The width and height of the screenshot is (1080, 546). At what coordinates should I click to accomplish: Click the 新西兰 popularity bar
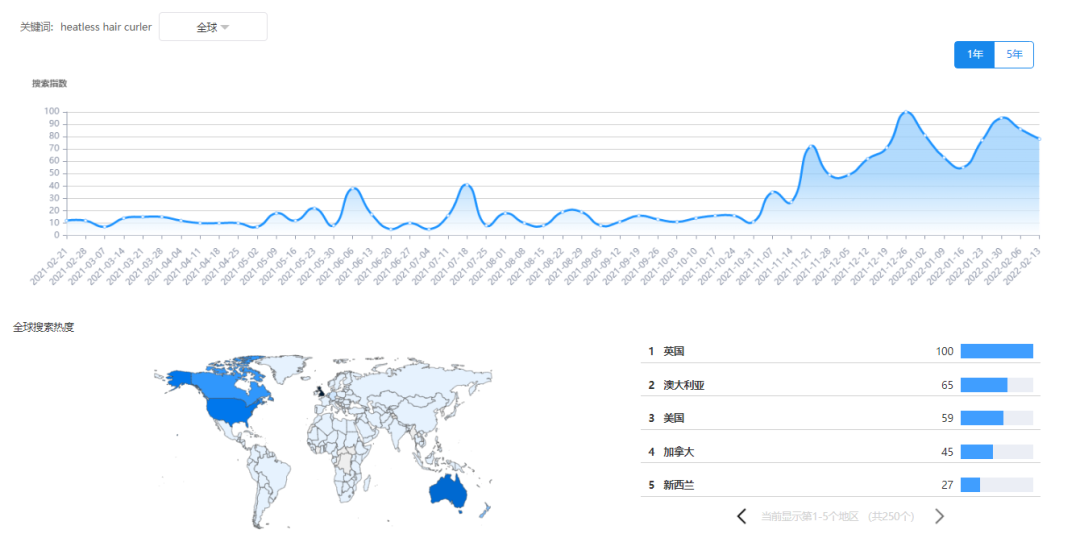(970, 485)
